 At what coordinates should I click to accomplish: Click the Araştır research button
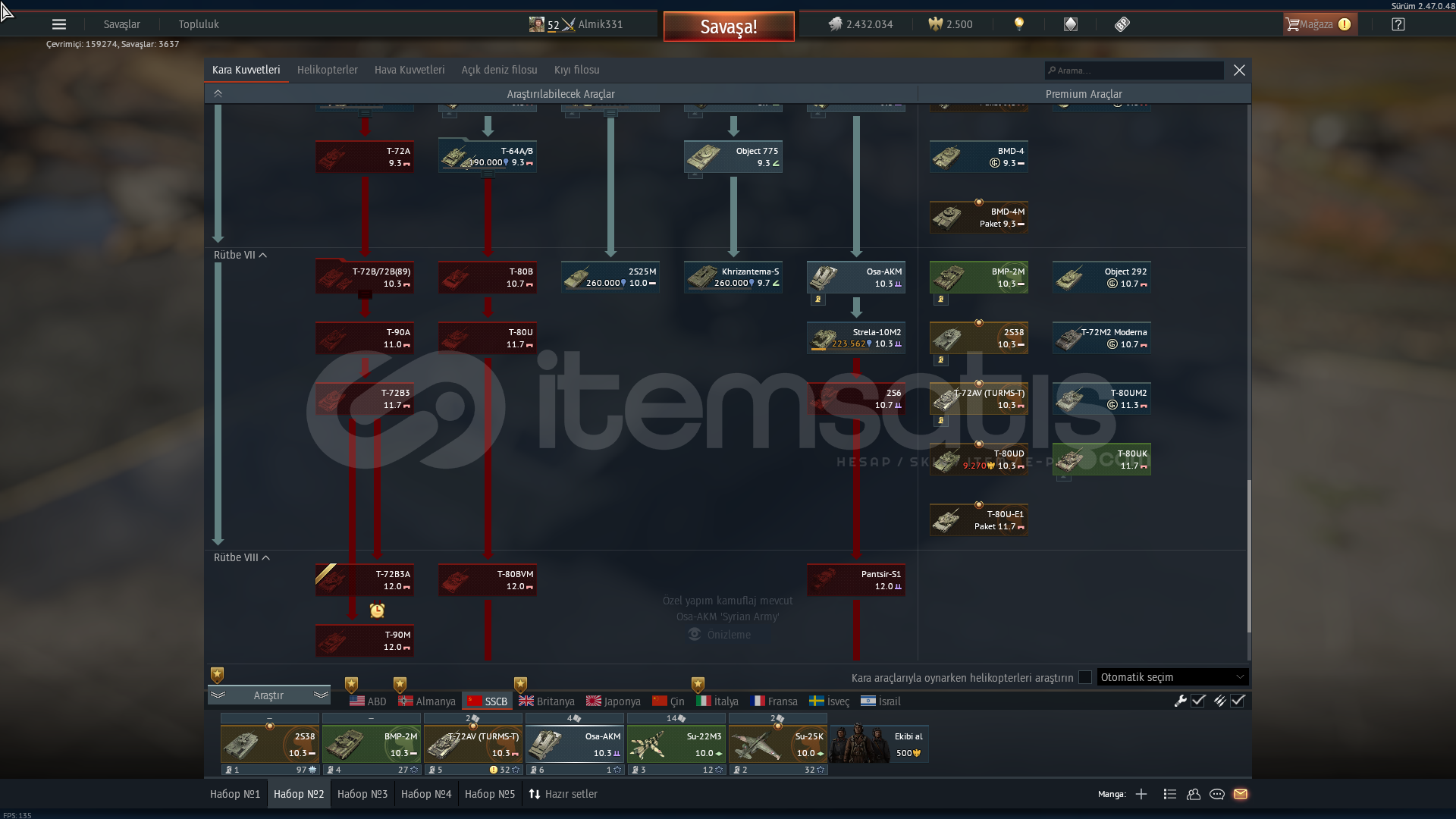(268, 695)
